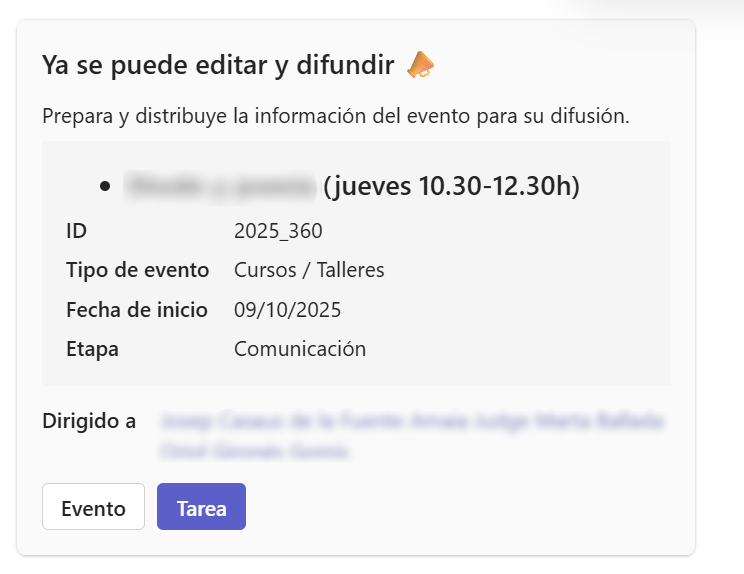Click the bullet point before the event name
Screen dimensions: 744x574
click(x=105, y=186)
